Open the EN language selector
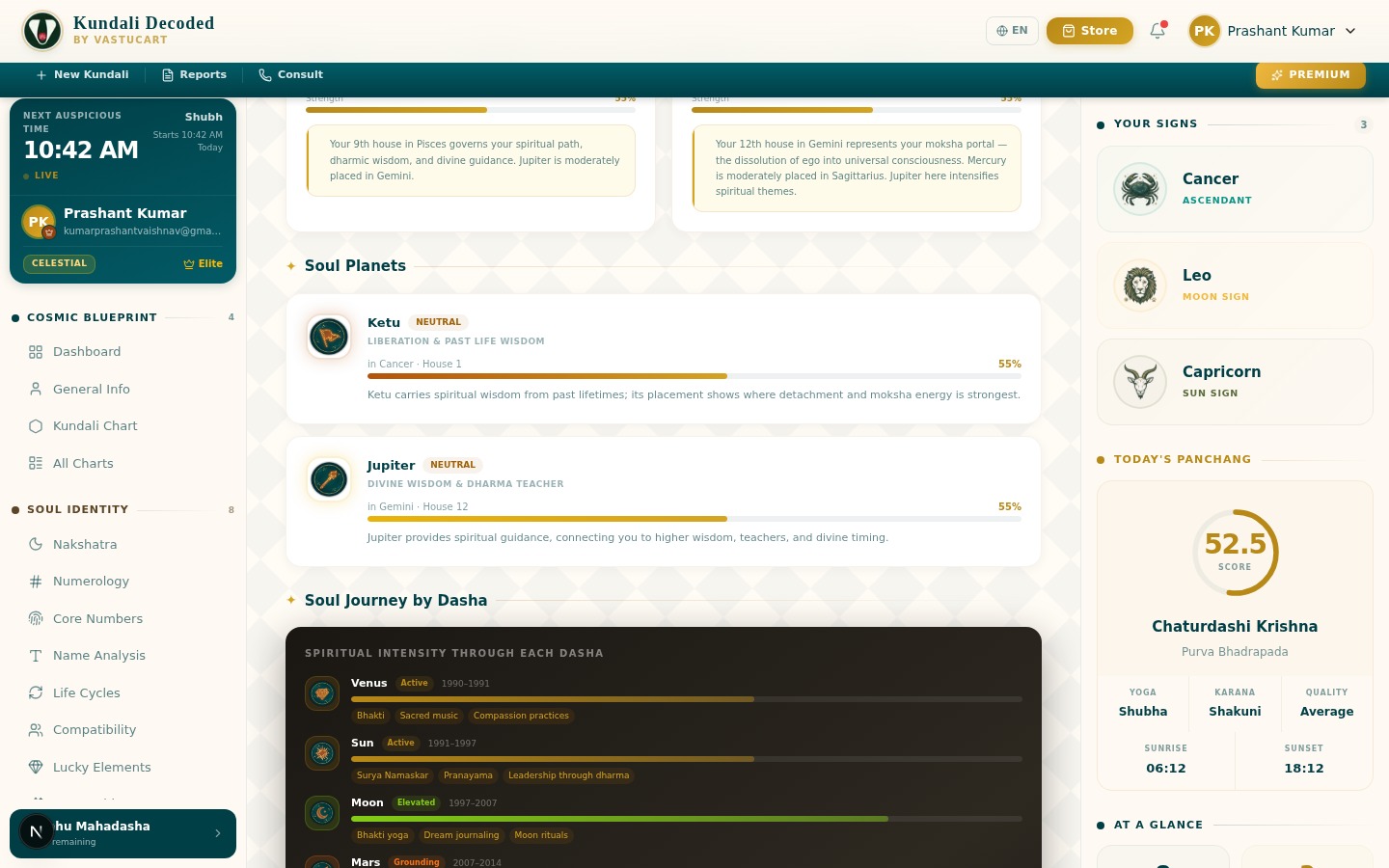The image size is (1389, 868). coord(1012,31)
